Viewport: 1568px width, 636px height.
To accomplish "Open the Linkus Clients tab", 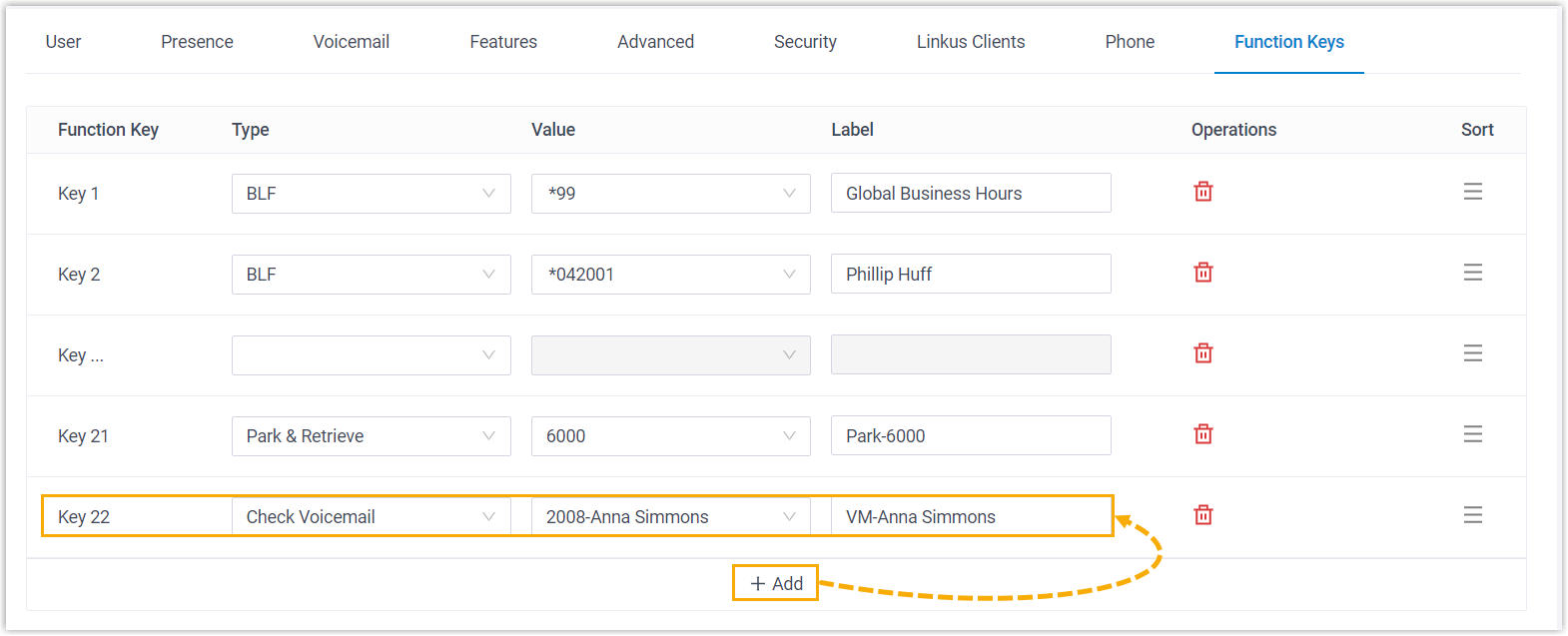I will tap(970, 42).
